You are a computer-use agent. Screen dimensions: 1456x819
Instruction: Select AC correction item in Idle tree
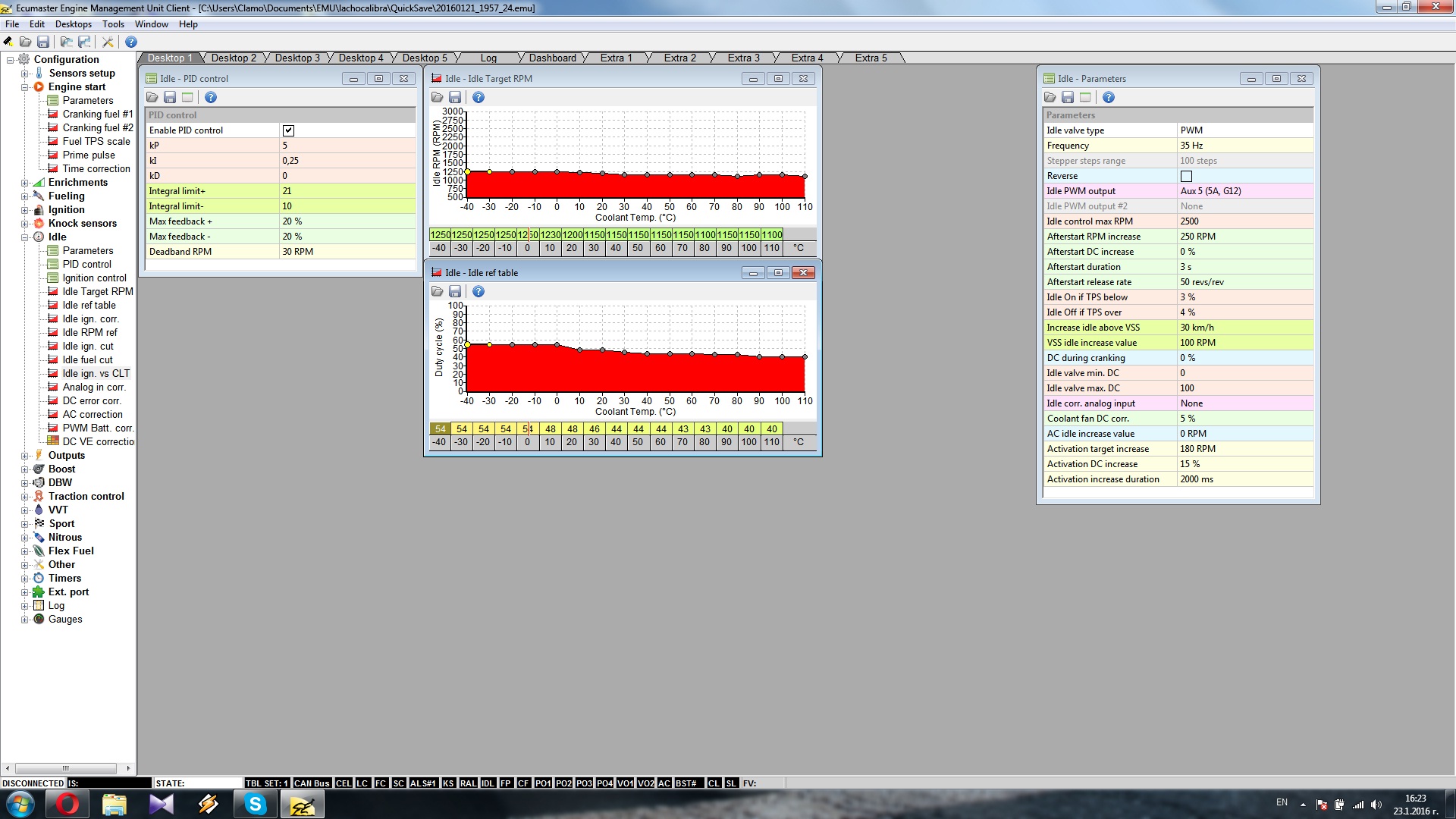92,414
